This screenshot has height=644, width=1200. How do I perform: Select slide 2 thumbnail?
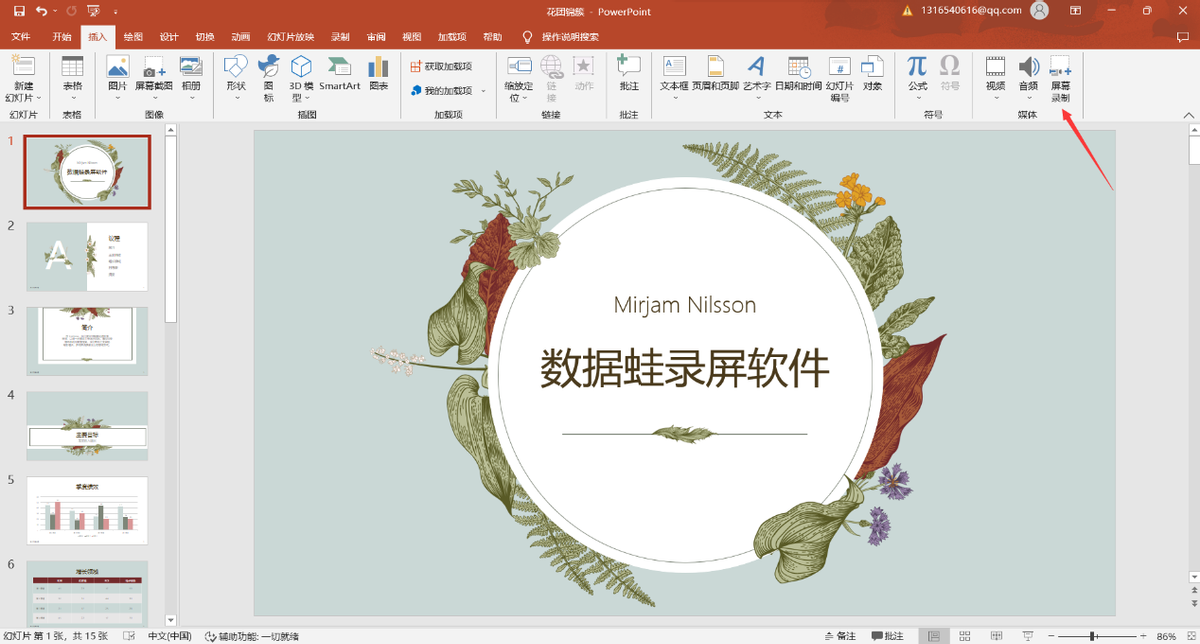tap(87, 257)
